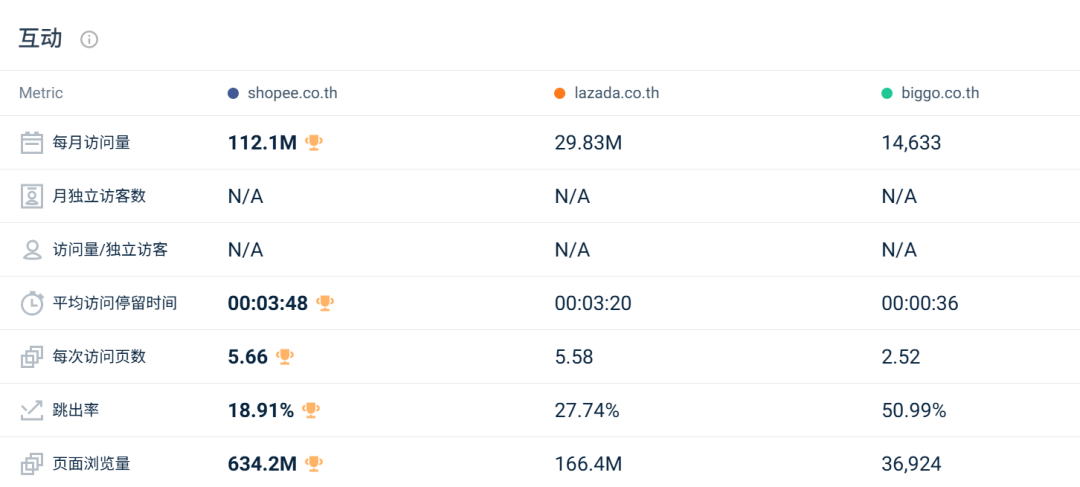Click the pages icon for 每次访问页数
1080x487 pixels.
(32, 357)
